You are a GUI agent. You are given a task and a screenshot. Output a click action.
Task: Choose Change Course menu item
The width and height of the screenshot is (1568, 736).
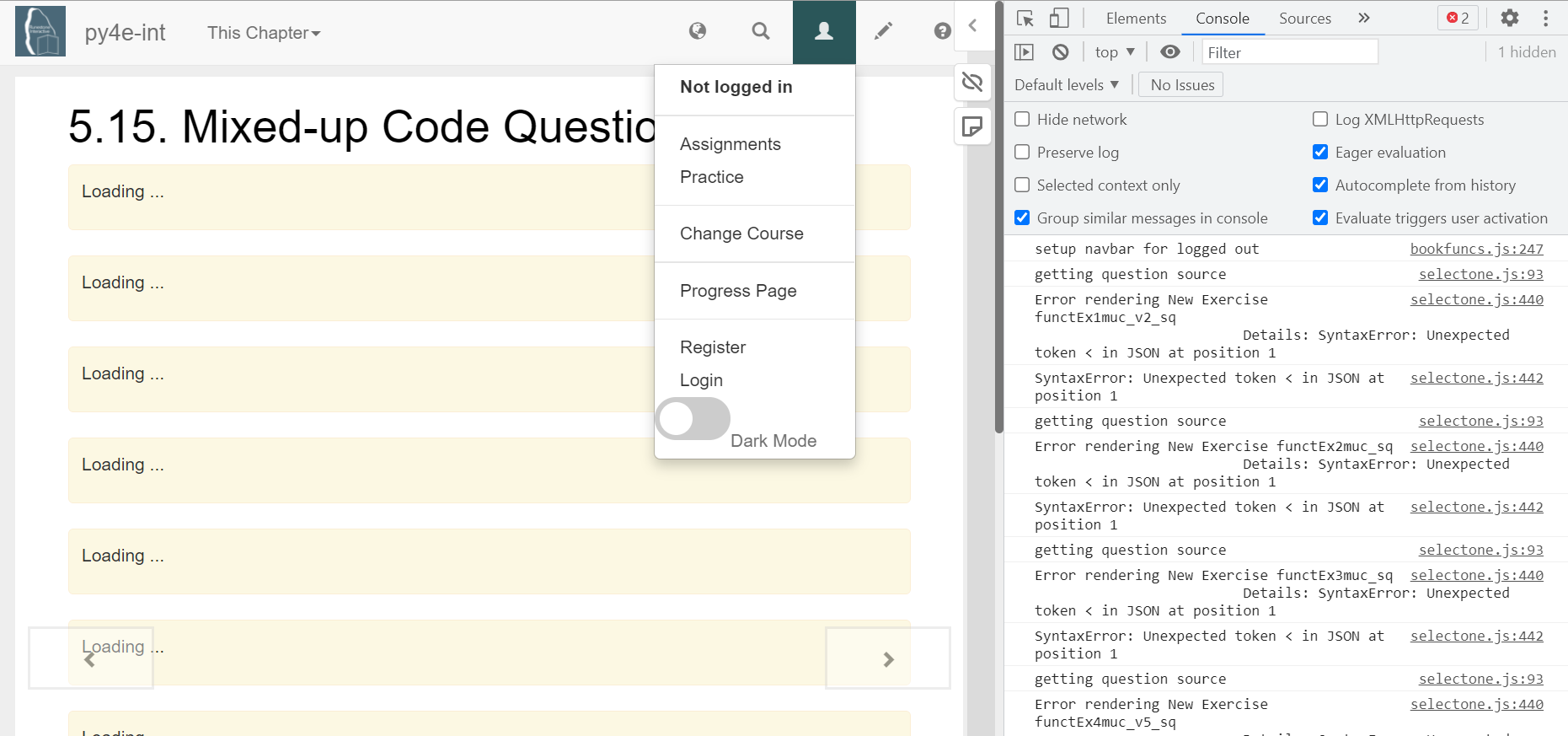[x=741, y=234]
